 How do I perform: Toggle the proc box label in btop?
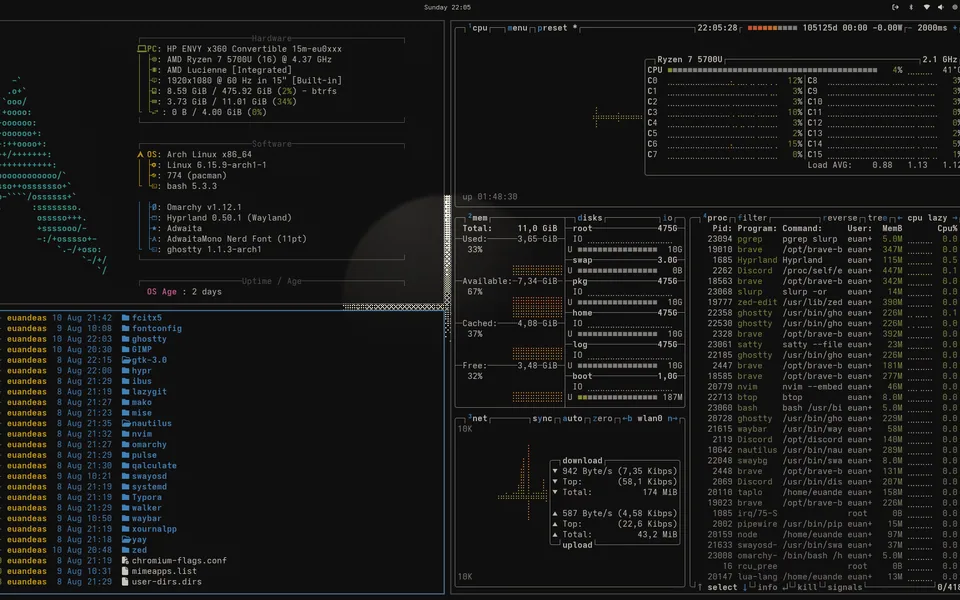716,217
